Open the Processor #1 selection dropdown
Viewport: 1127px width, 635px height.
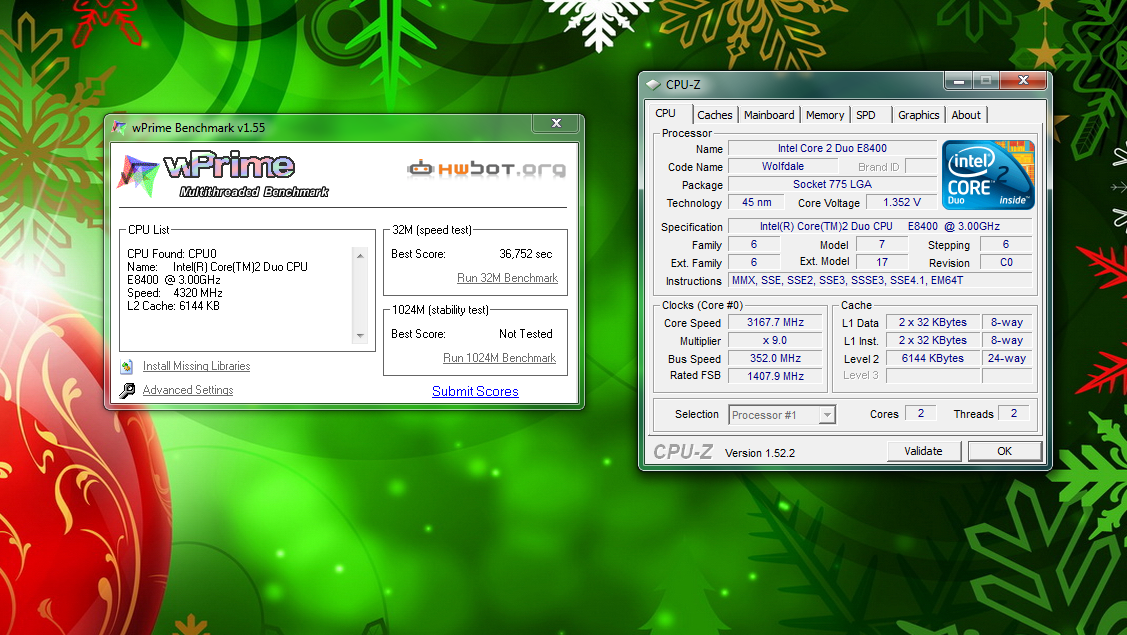pos(827,415)
